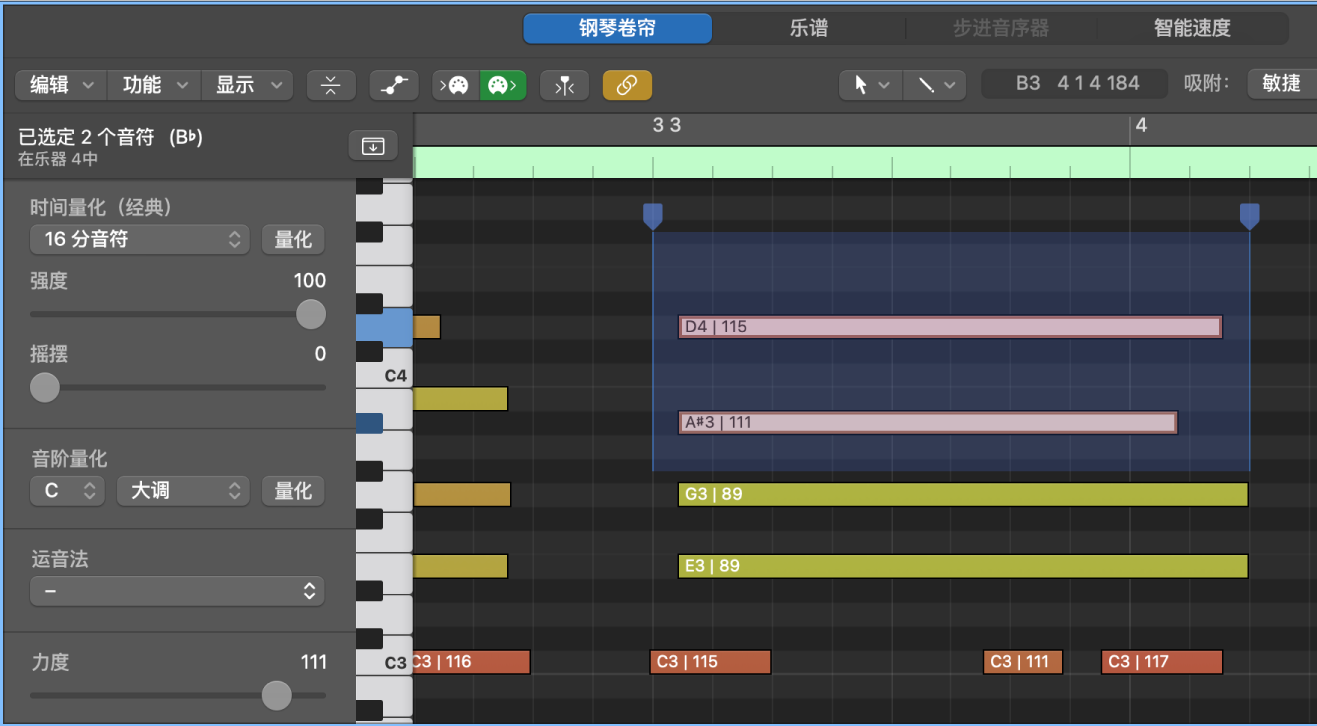
Task: Click the 在乐器 4中 subtitle
Action: (58, 159)
